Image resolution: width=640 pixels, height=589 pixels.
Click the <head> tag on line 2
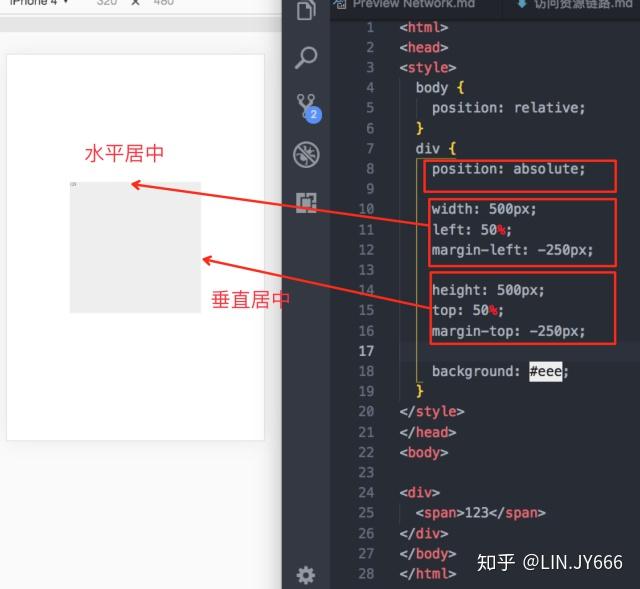(424, 47)
